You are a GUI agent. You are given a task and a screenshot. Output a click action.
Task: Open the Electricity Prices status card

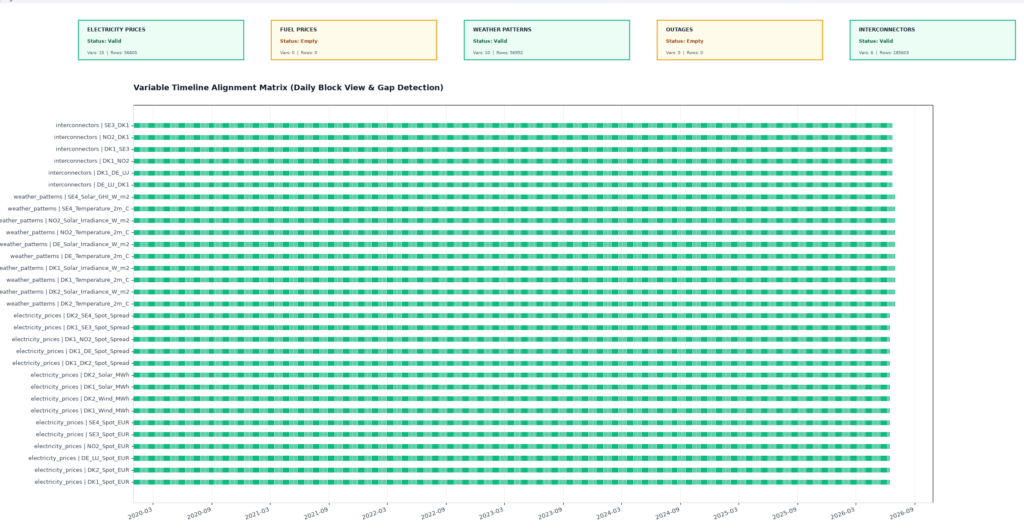pyautogui.click(x=161, y=40)
